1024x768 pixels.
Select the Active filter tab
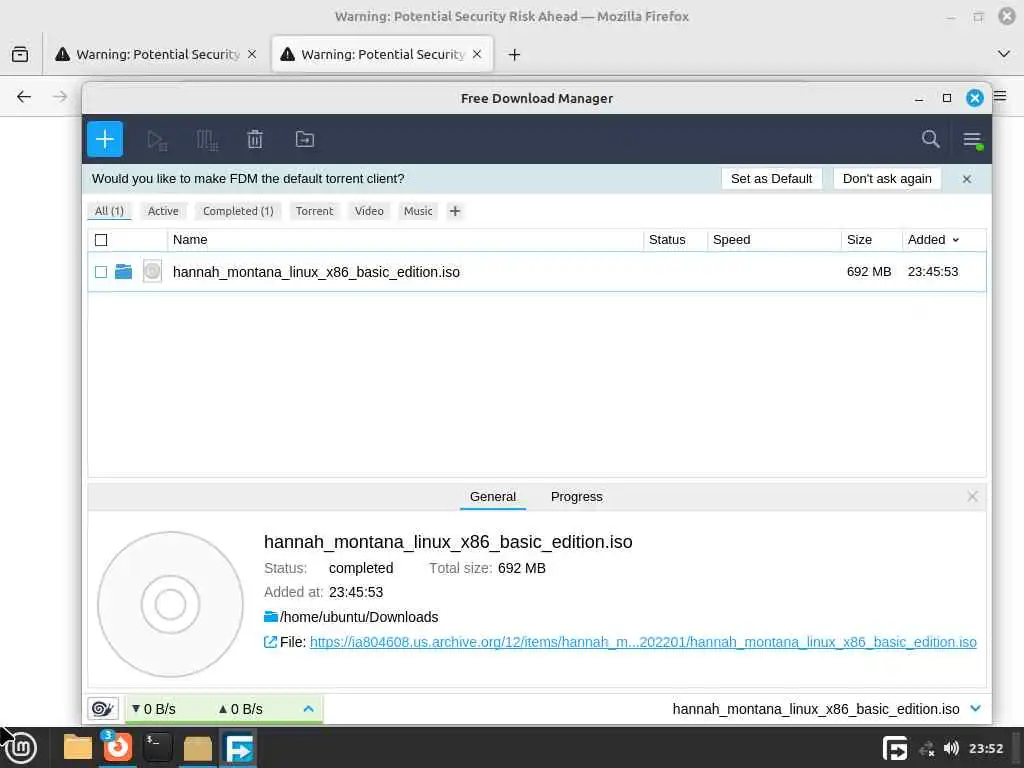(x=163, y=211)
